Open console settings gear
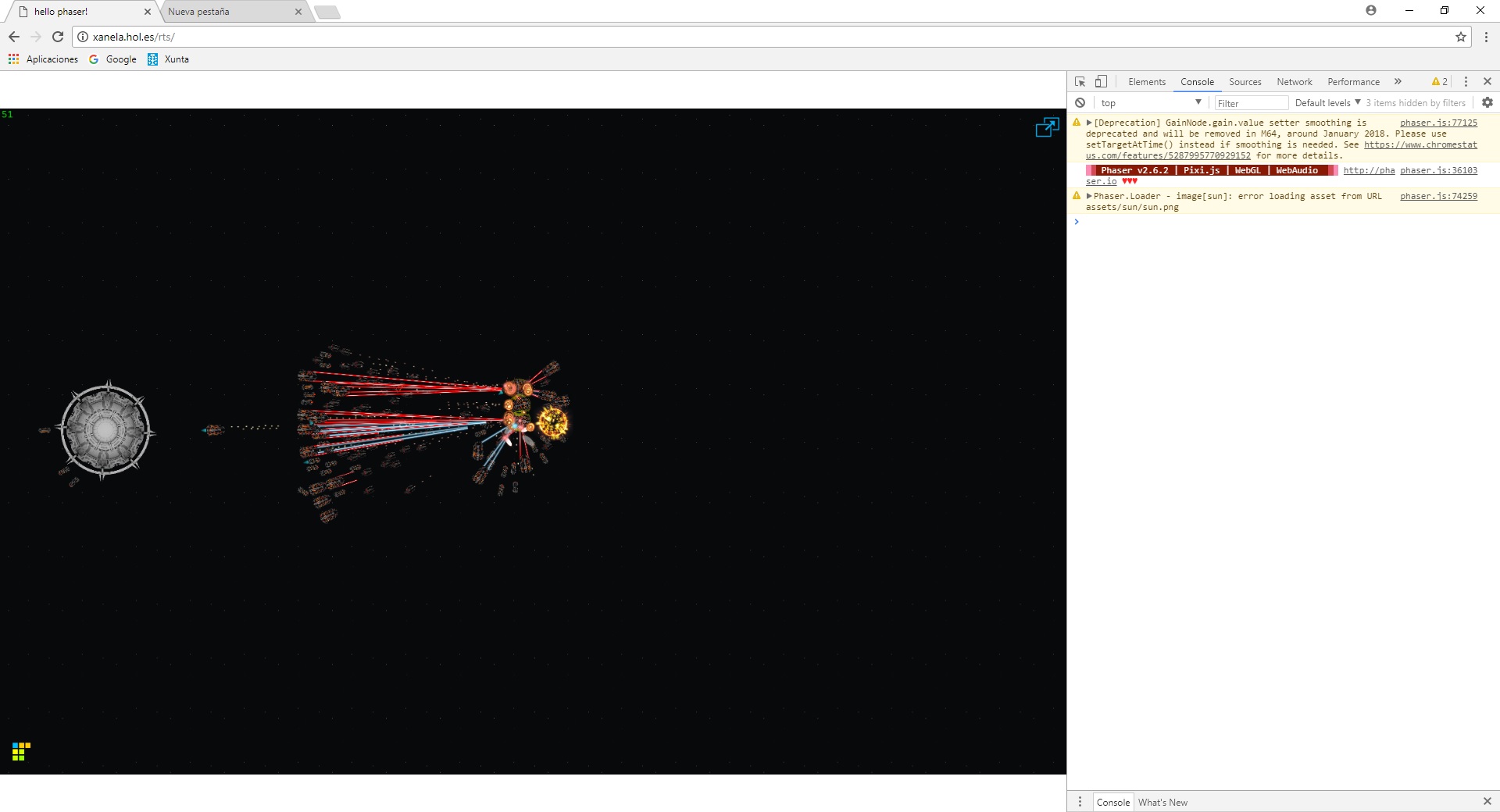Viewport: 1500px width, 812px height. click(1487, 103)
